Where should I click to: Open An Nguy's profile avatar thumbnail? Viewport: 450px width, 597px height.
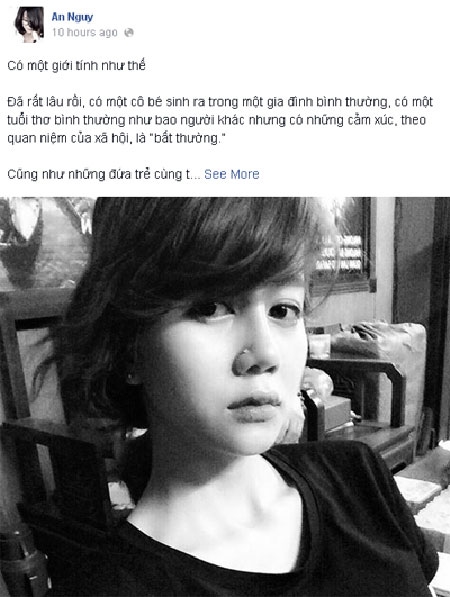(x=29, y=24)
